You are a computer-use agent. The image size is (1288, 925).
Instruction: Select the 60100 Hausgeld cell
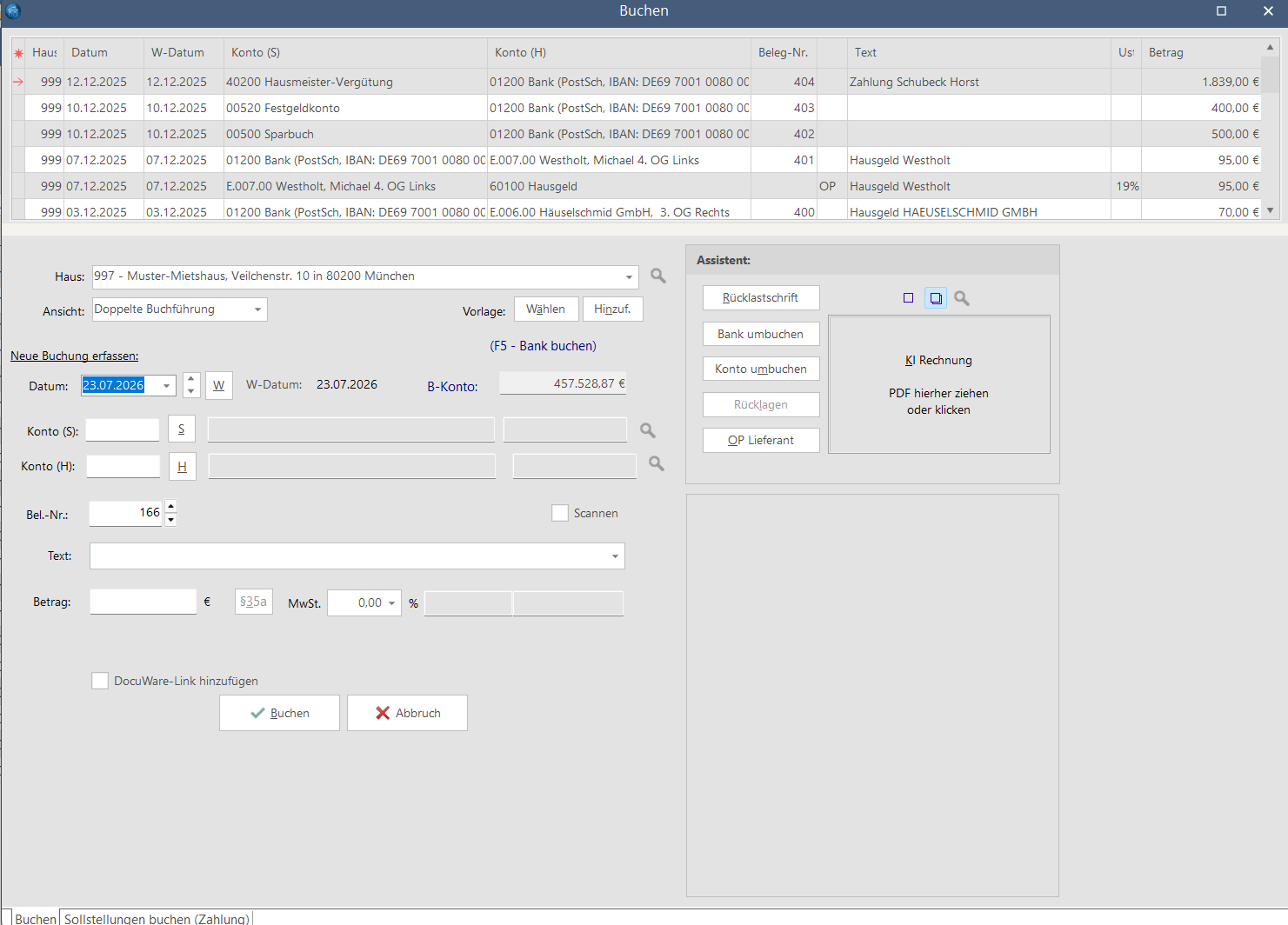(619, 186)
